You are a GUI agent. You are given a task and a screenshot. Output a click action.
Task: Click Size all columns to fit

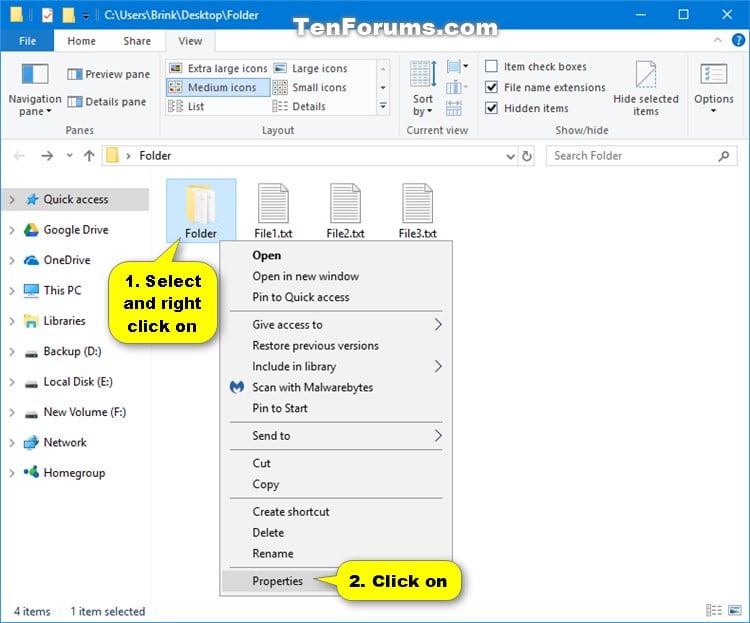(x=453, y=108)
